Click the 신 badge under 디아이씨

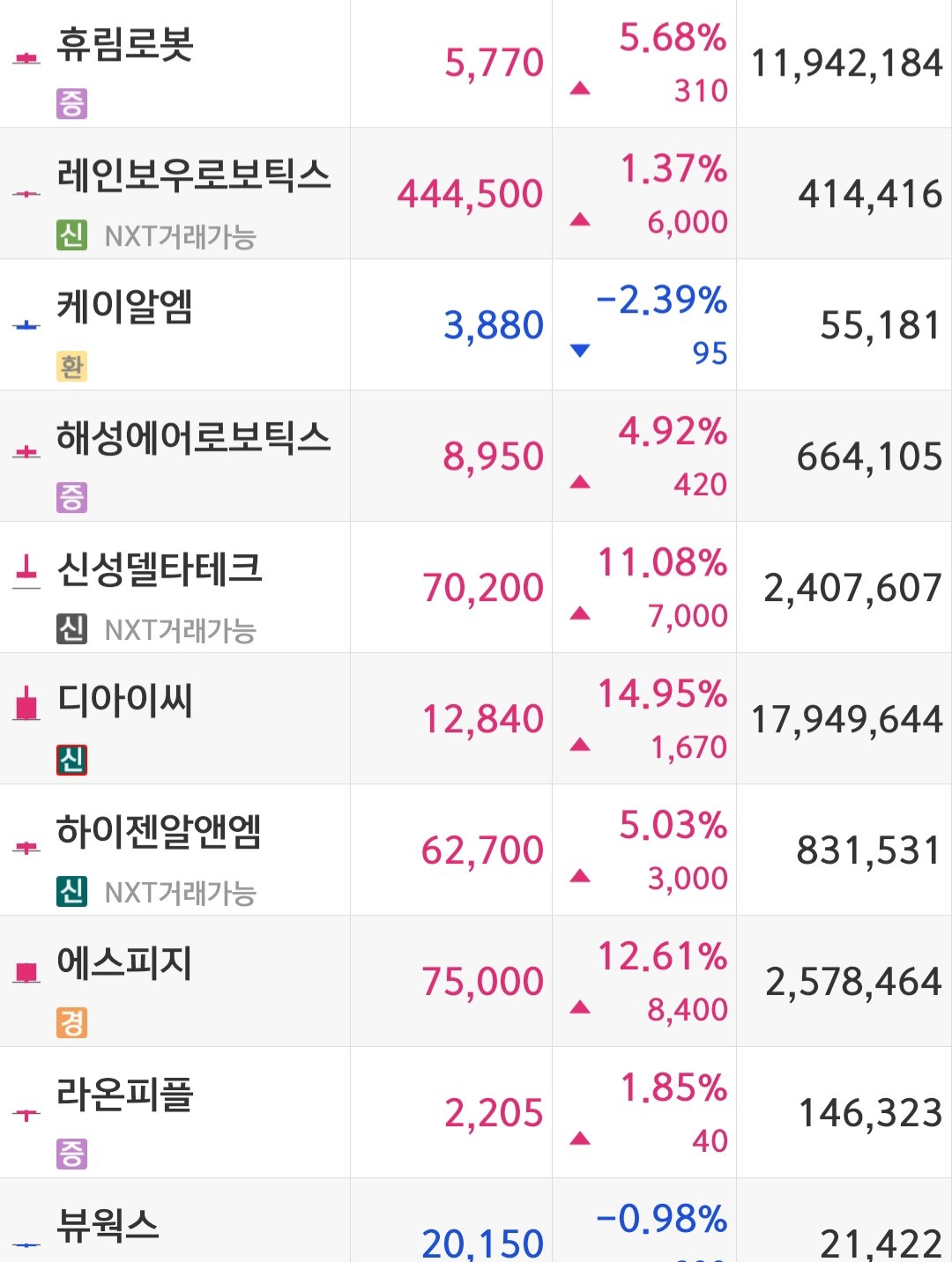pyautogui.click(x=72, y=760)
